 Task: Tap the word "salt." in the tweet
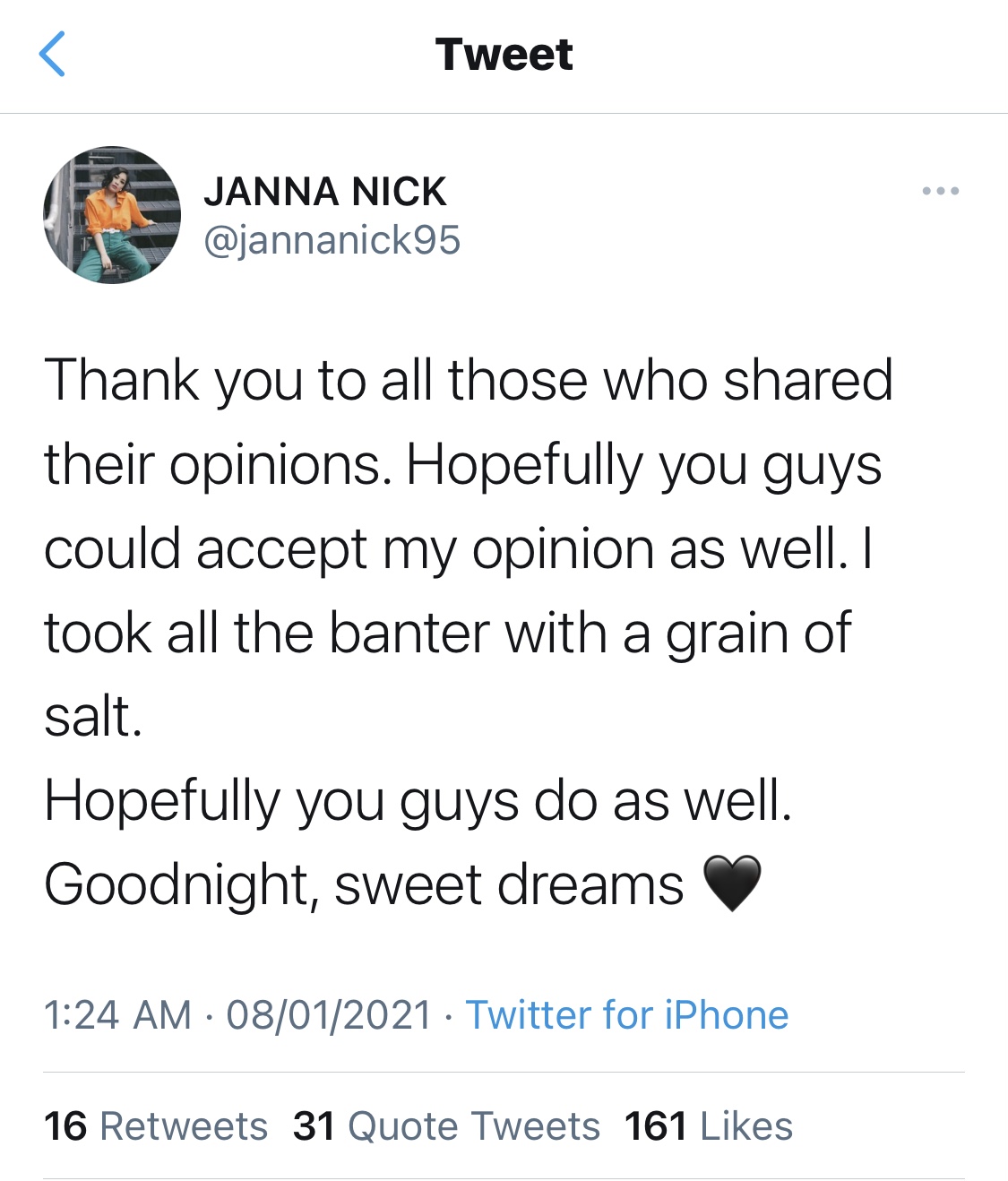[93, 717]
